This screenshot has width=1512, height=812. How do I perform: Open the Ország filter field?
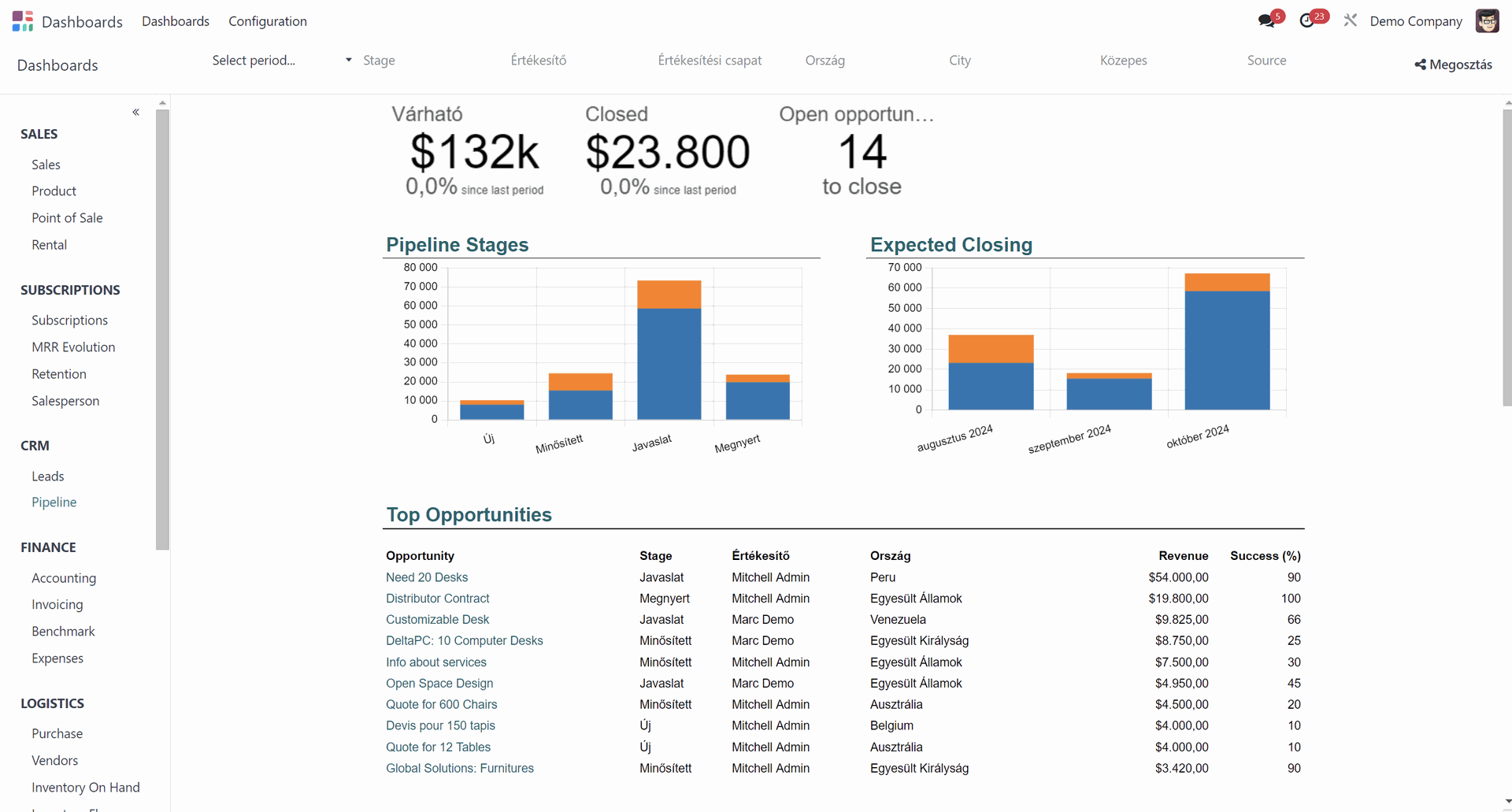[x=866, y=61]
